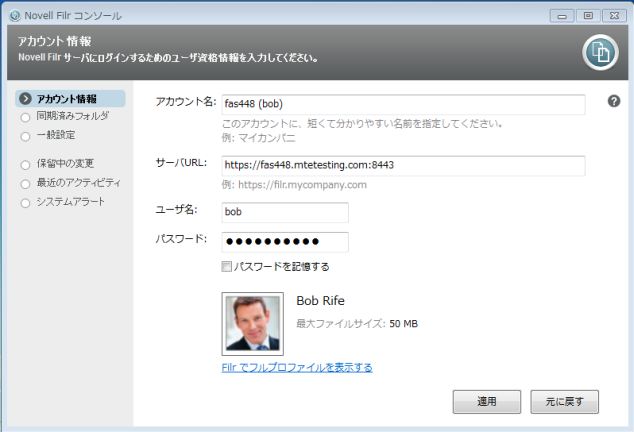This screenshot has height=432, width=634.
Task: Click the ユーザ名 input field
Action: tap(285, 212)
